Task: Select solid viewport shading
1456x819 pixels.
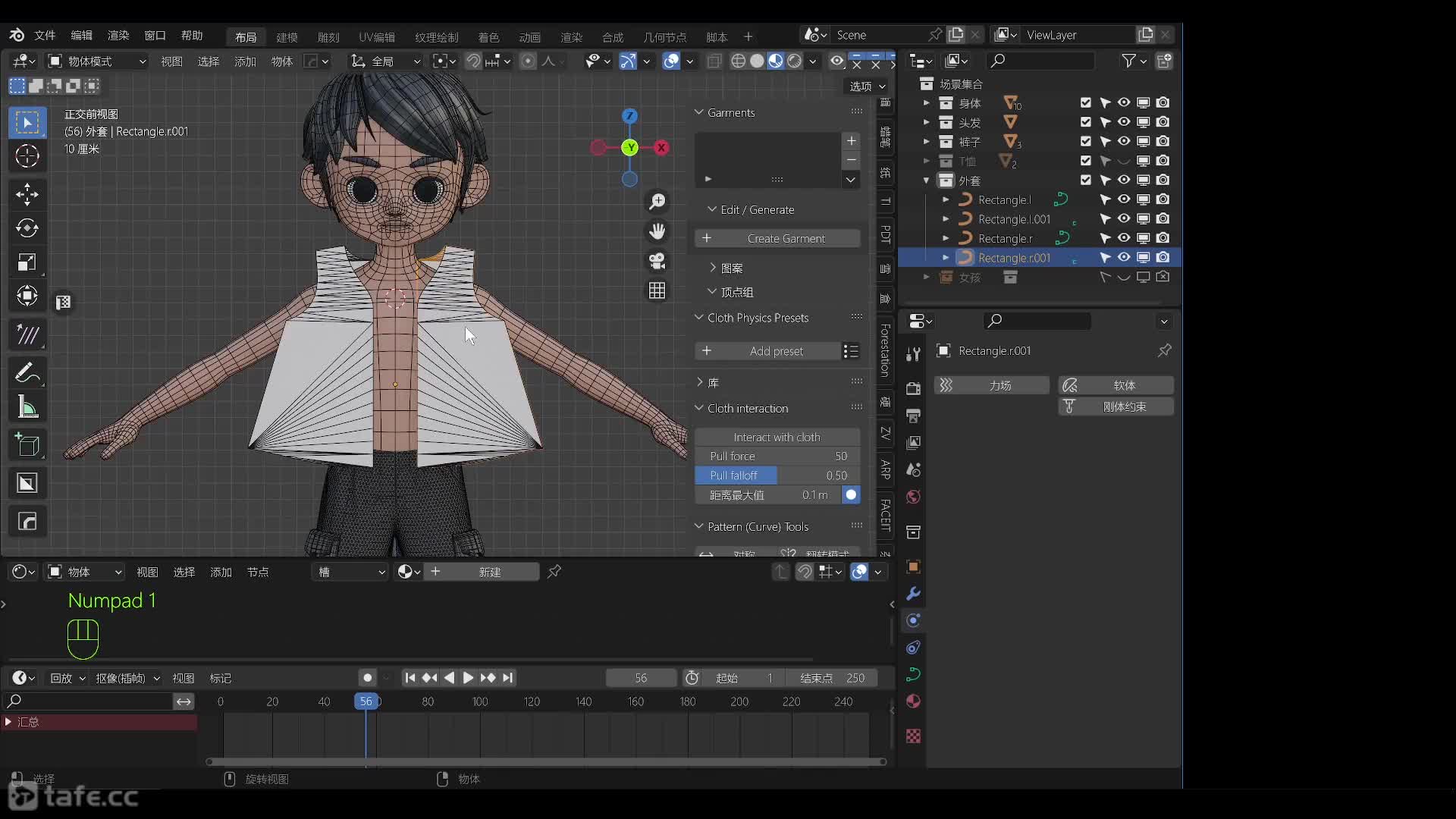Action: tap(757, 61)
